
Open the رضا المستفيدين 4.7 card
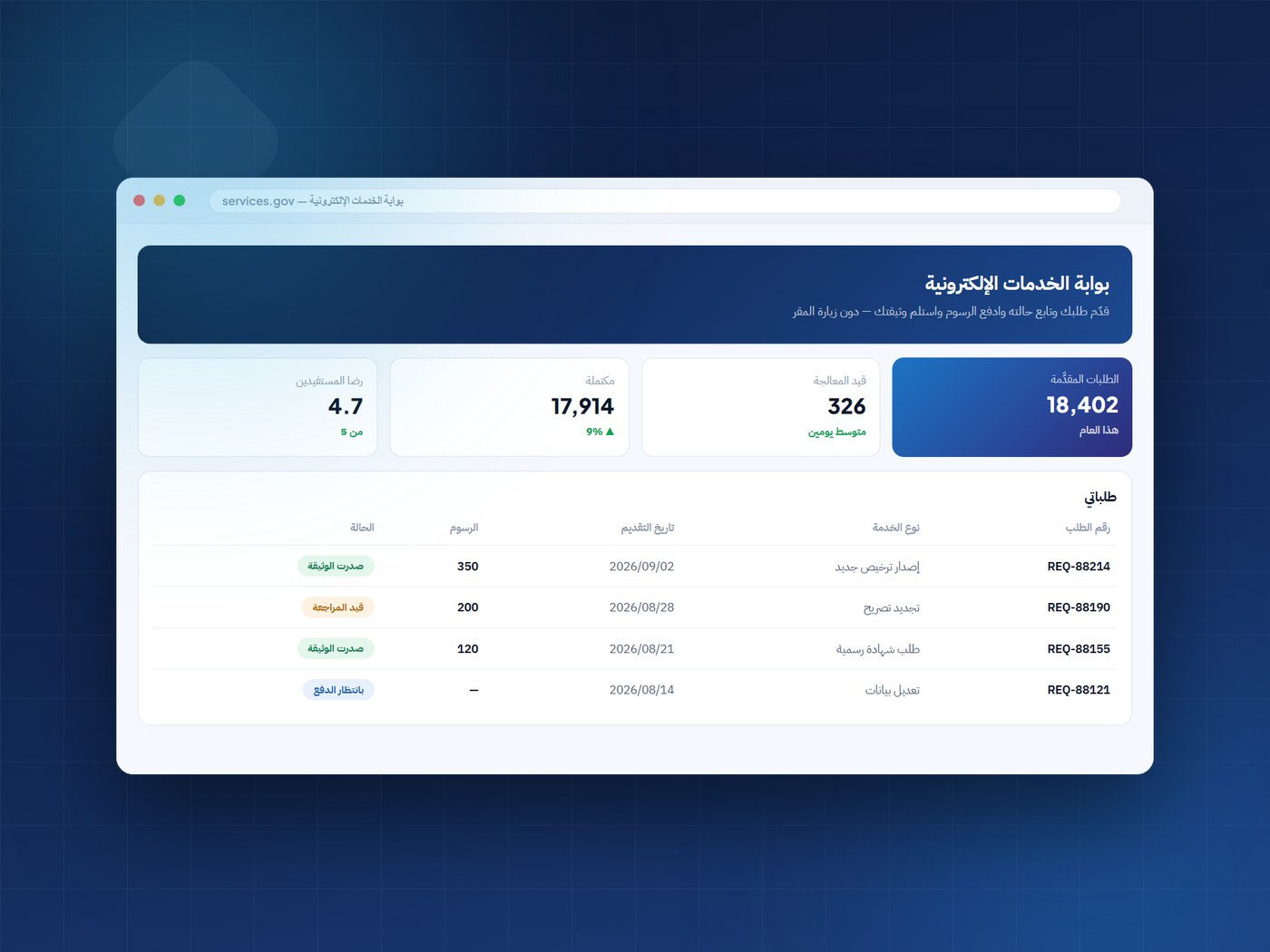coord(258,407)
